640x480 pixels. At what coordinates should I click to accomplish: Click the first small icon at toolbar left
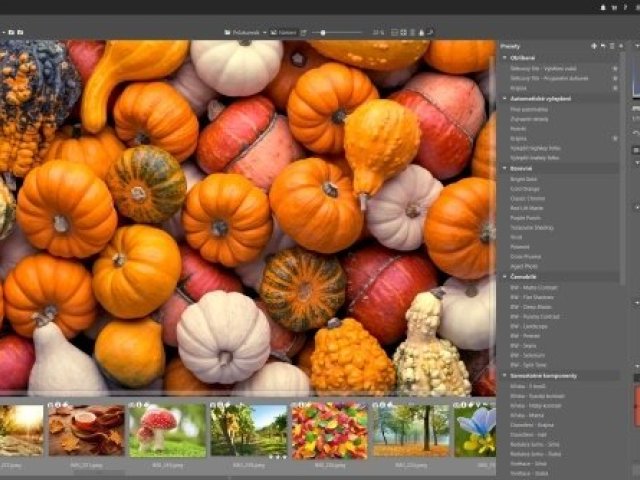point(11,32)
